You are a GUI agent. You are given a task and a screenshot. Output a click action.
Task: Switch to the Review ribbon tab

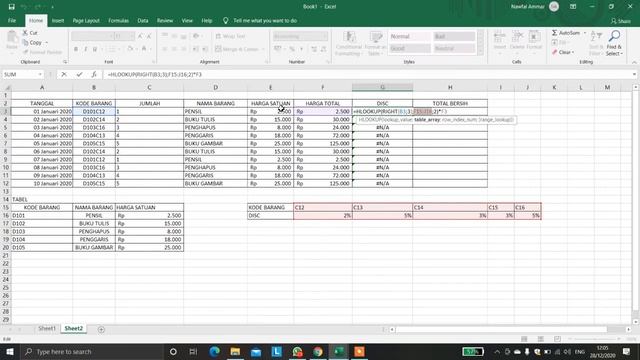pyautogui.click(x=165, y=20)
